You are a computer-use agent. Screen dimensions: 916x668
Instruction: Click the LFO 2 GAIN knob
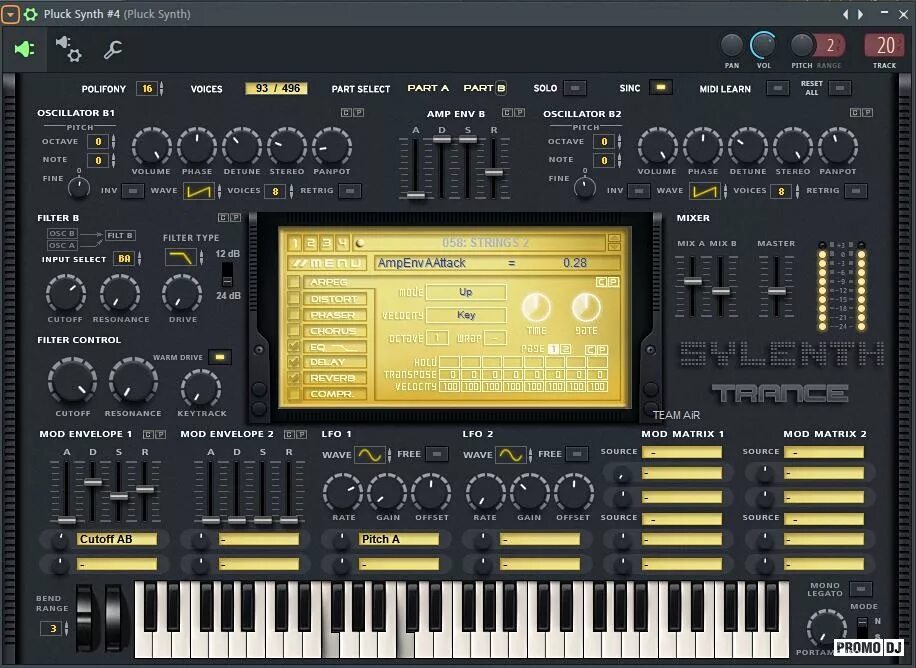click(x=529, y=493)
